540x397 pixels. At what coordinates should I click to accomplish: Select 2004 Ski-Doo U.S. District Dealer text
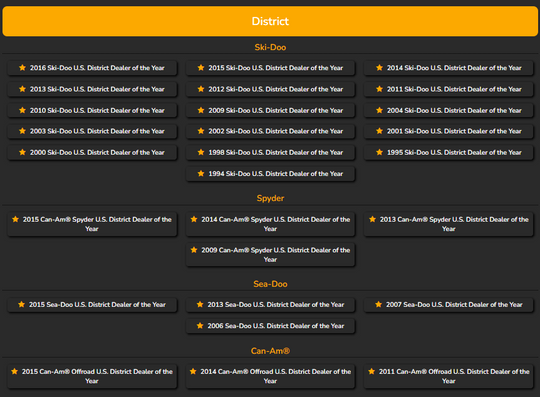pos(454,111)
